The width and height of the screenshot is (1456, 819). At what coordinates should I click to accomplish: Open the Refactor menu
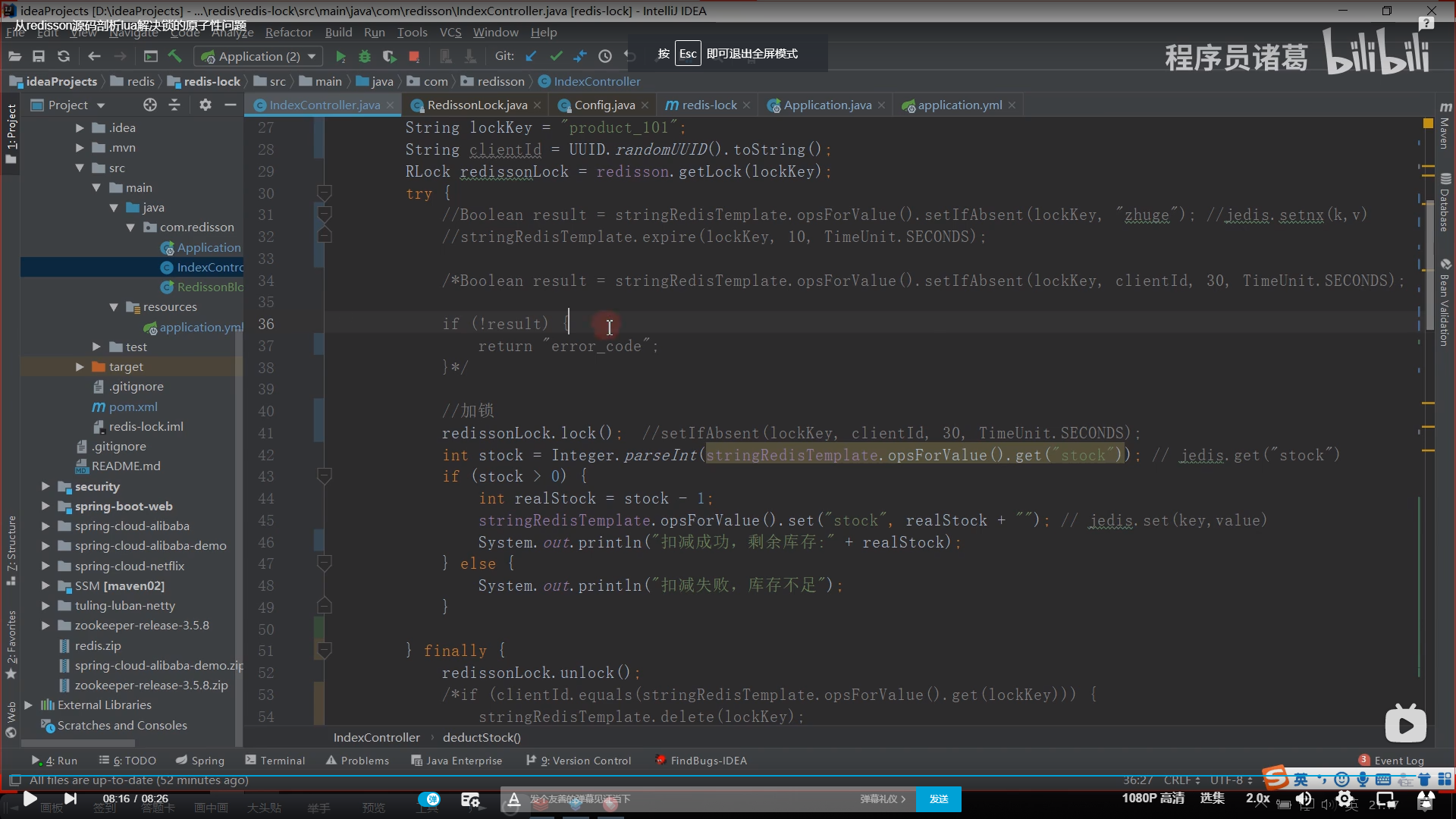tap(288, 33)
